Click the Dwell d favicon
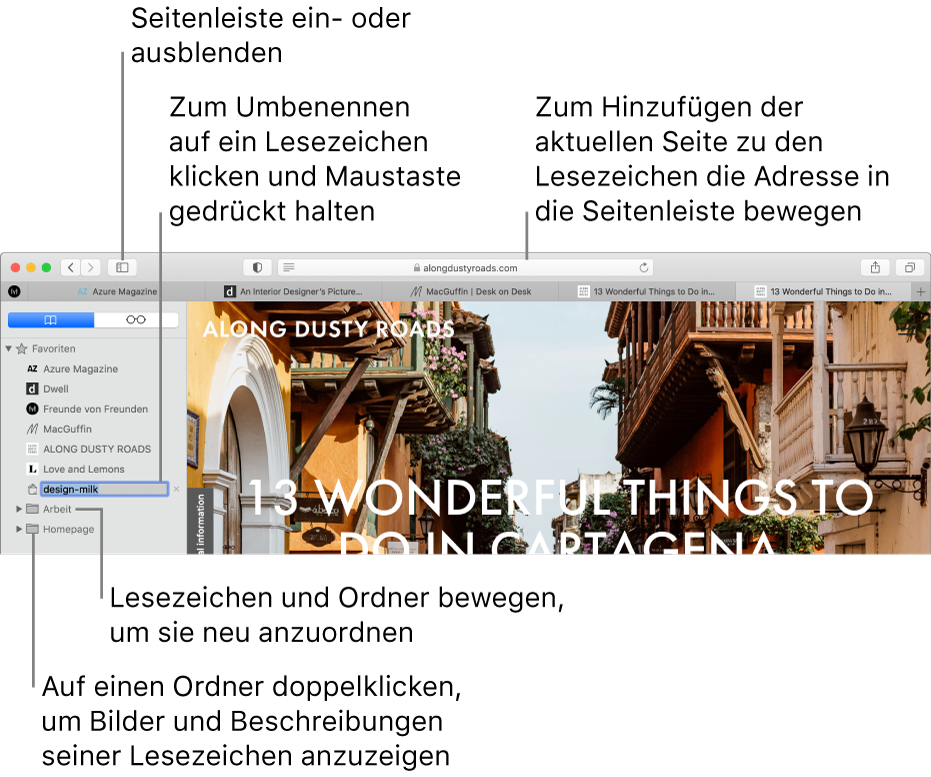This screenshot has width=931, height=777. [33, 389]
